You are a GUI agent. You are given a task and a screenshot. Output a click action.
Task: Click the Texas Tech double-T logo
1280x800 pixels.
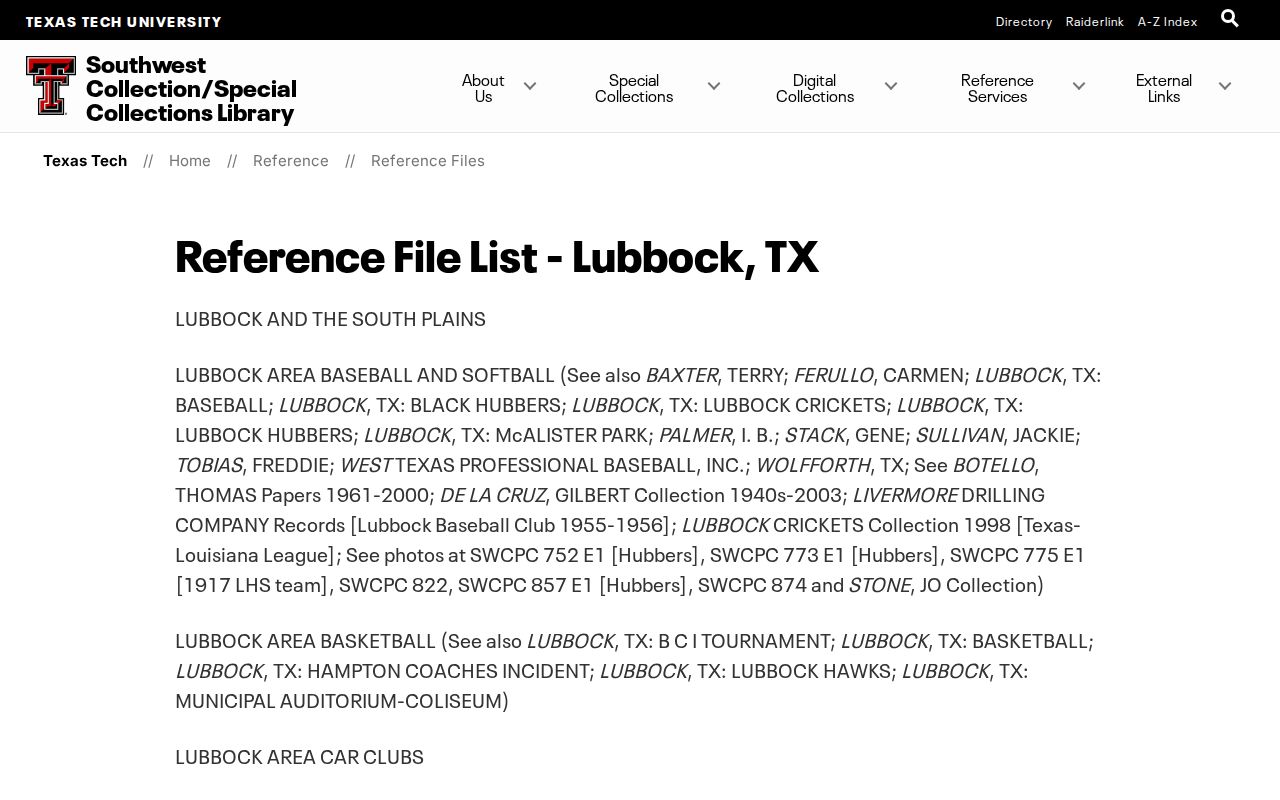(51, 86)
